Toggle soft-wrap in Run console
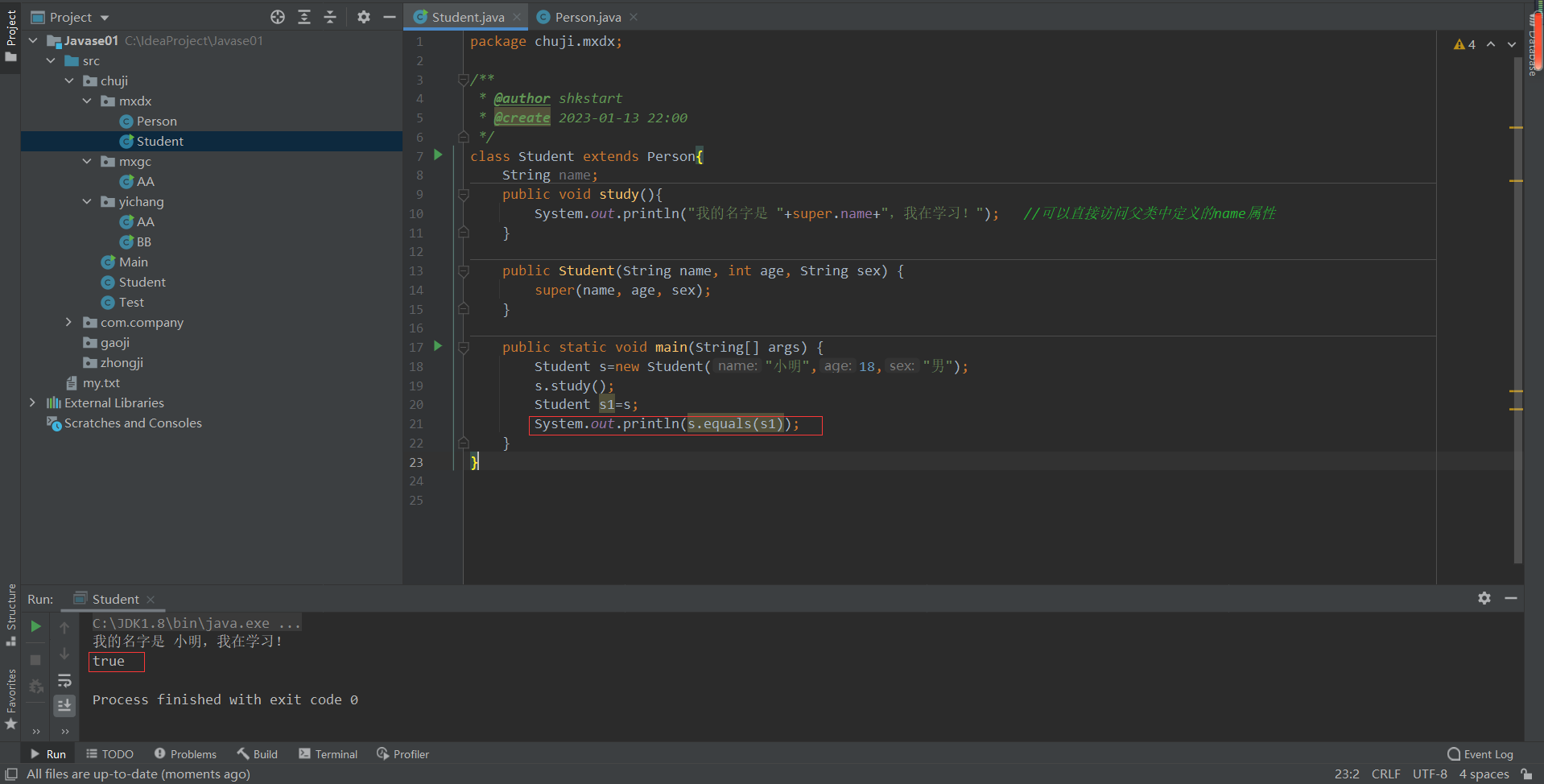Image resolution: width=1544 pixels, height=784 pixels. click(64, 681)
